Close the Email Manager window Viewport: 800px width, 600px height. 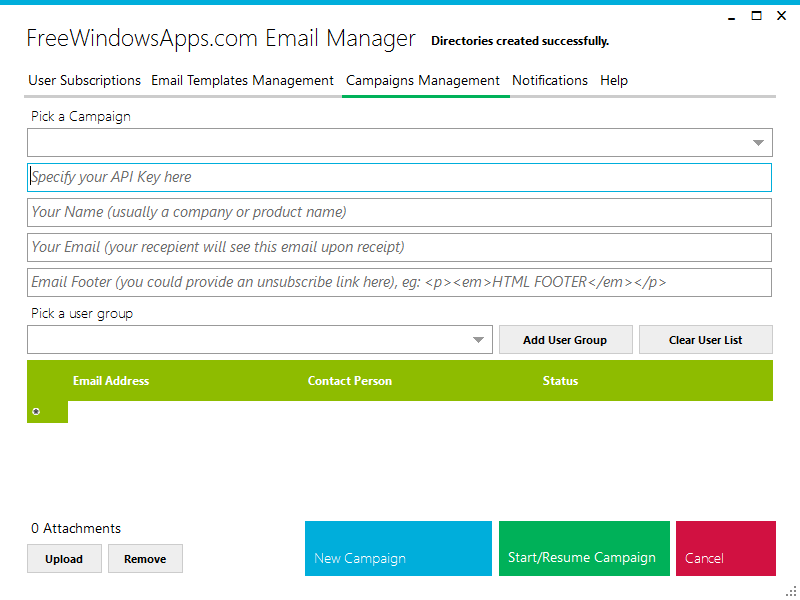coord(781,16)
